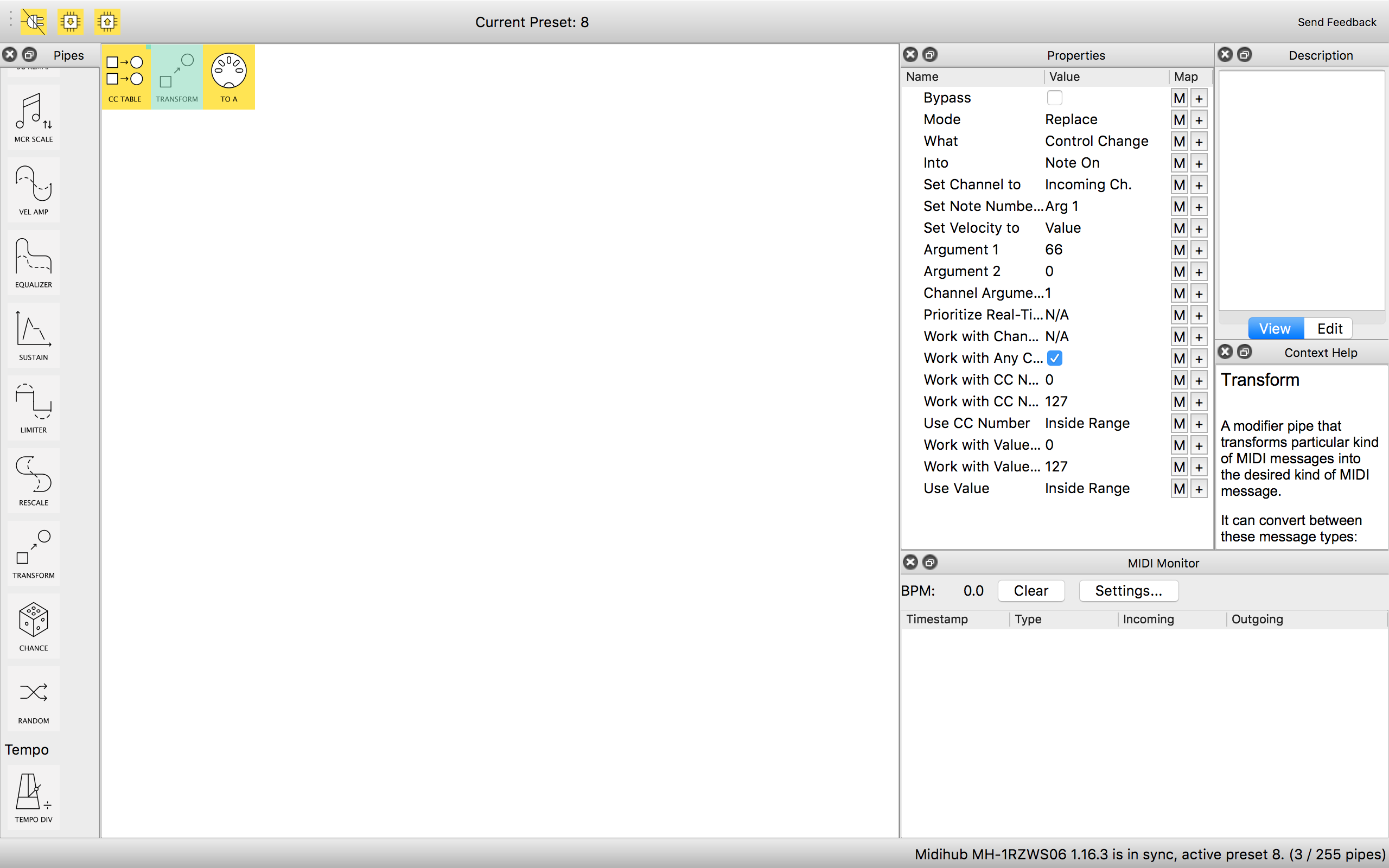This screenshot has width=1389, height=868.
Task: Clear the MIDI Monitor log
Action: point(1030,591)
